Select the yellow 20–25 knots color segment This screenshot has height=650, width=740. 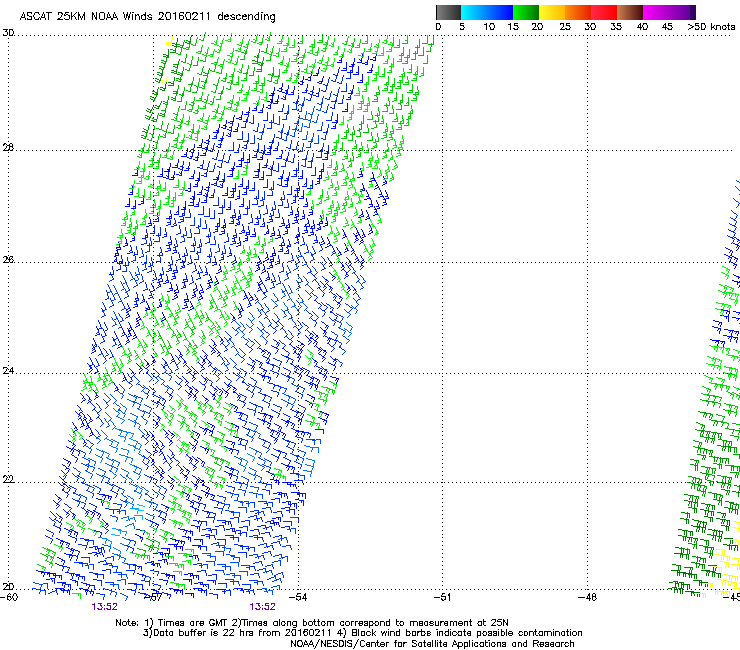(552, 12)
